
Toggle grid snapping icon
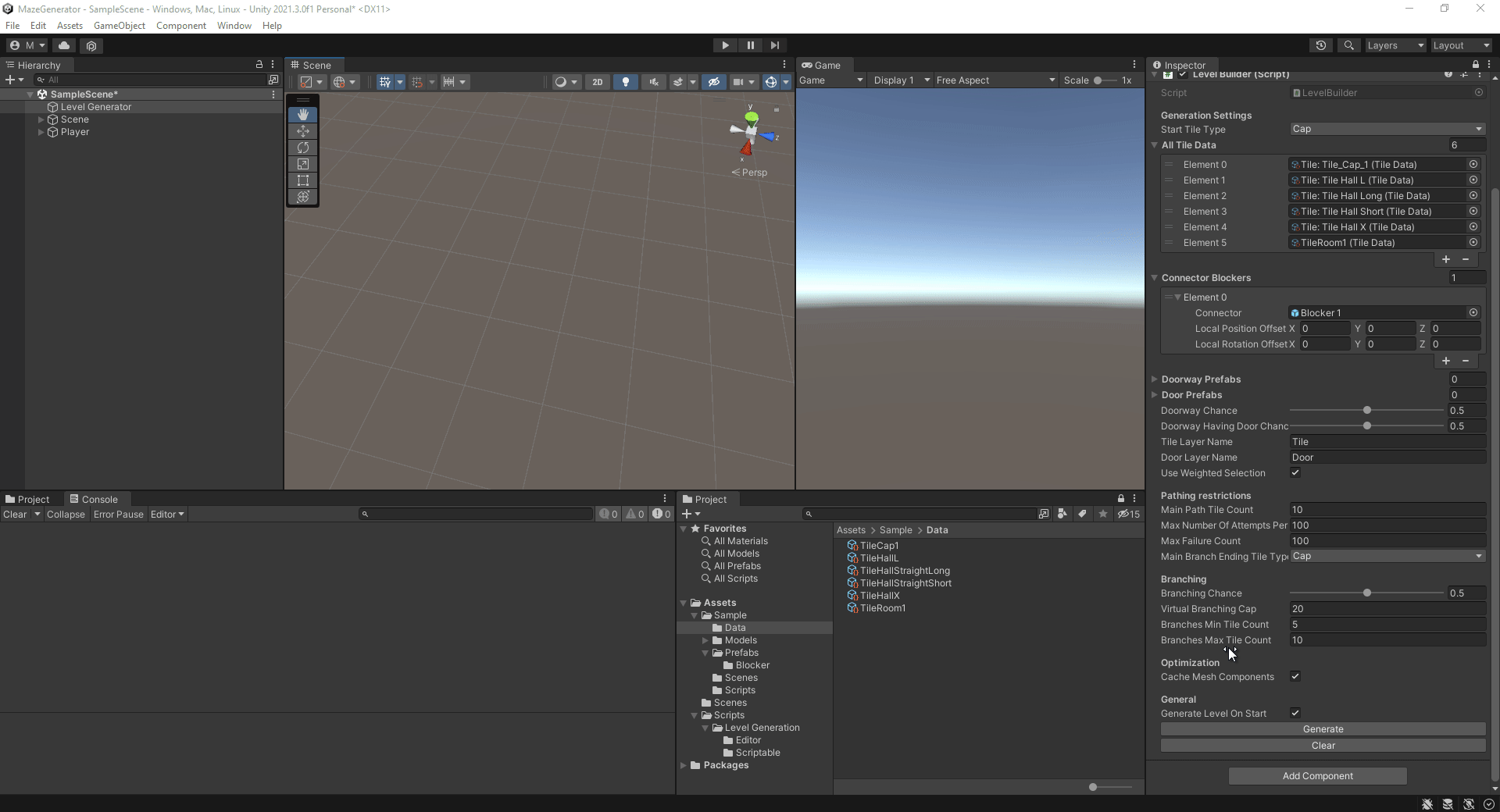click(x=417, y=81)
